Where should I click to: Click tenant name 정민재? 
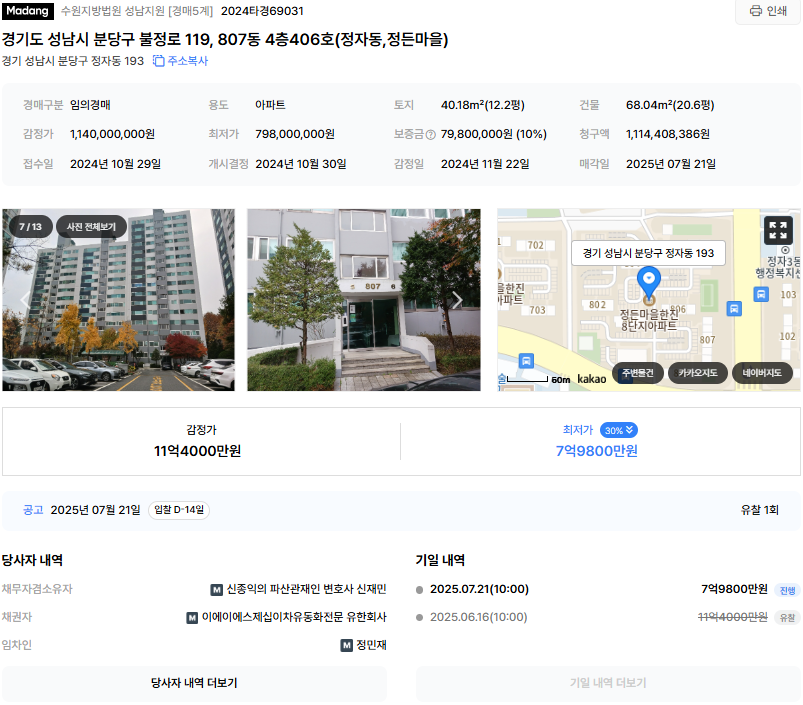click(x=371, y=645)
